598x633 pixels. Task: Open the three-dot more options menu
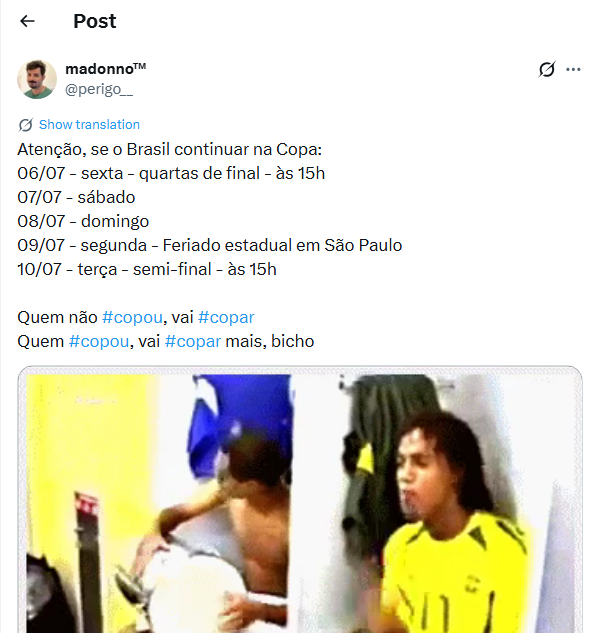(x=573, y=69)
